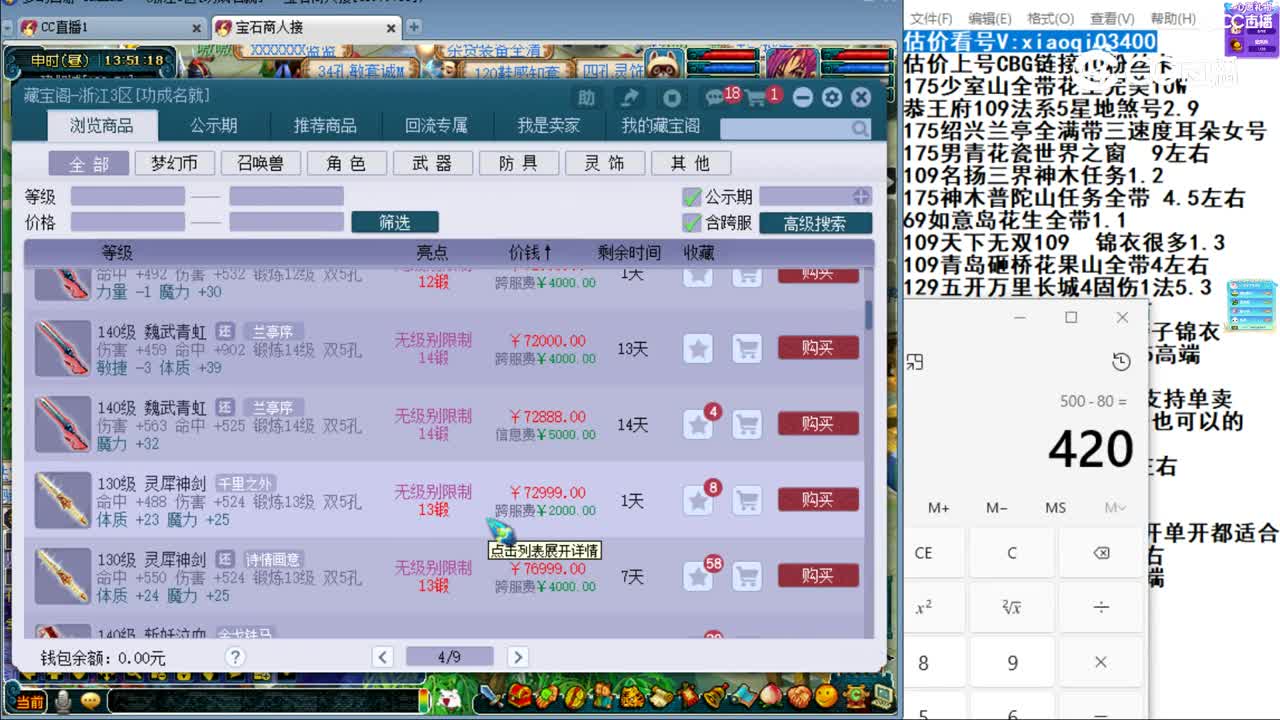Add the ¥76999.00 灵犀神剑 to cart
The height and width of the screenshot is (720, 1280).
[x=746, y=576]
